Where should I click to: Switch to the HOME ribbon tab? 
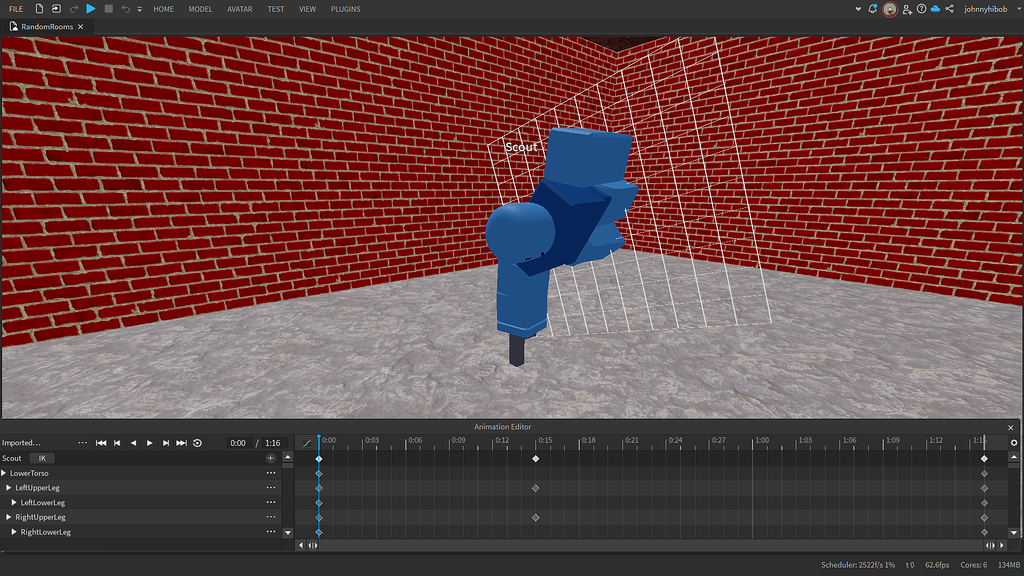point(163,9)
